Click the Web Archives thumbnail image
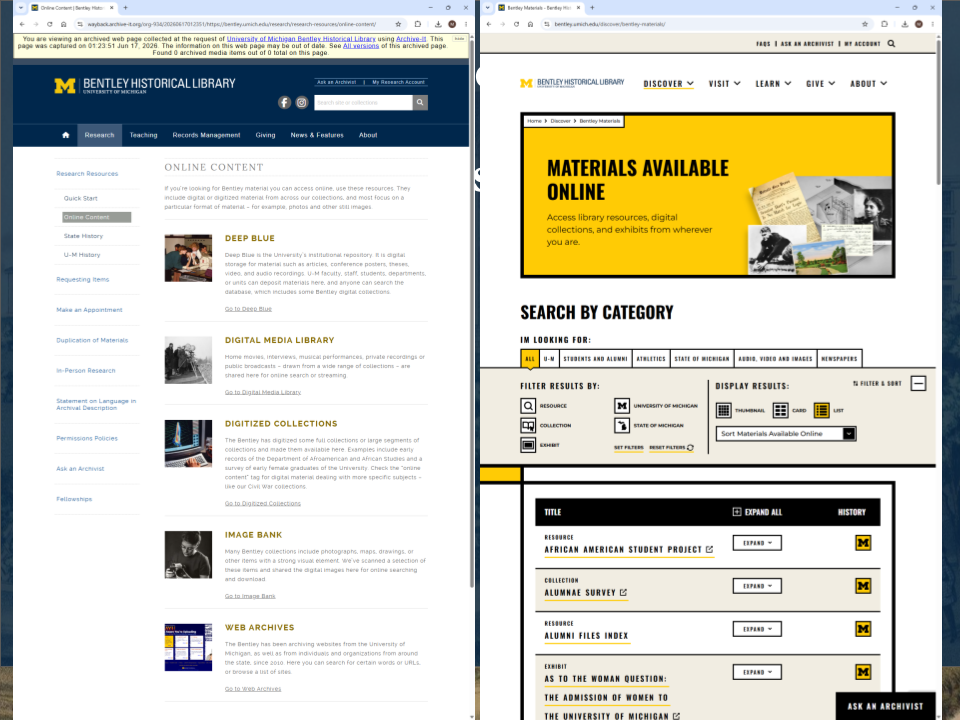Viewport: 960px width, 720px height. 188,647
